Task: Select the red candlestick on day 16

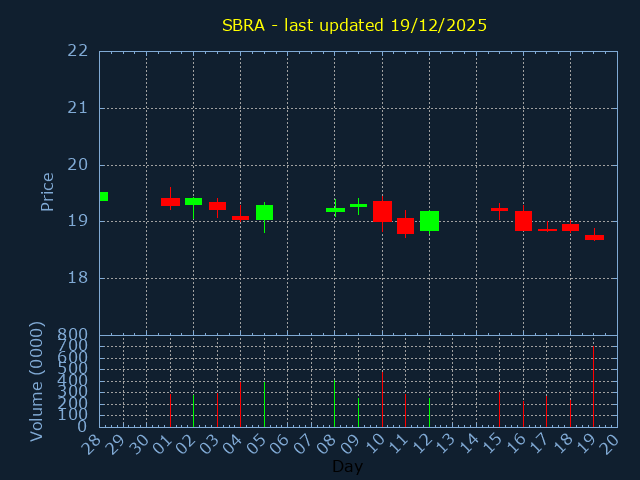Action: point(523,221)
